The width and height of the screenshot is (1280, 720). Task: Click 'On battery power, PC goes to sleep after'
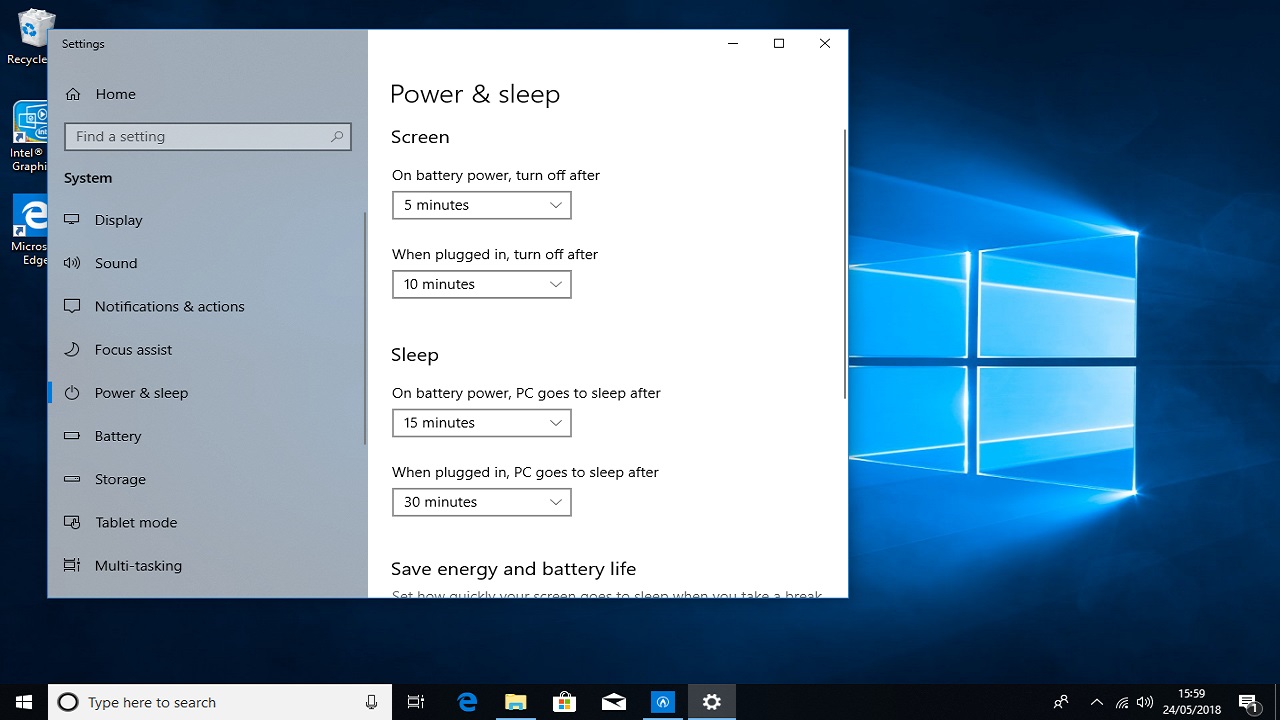526,393
